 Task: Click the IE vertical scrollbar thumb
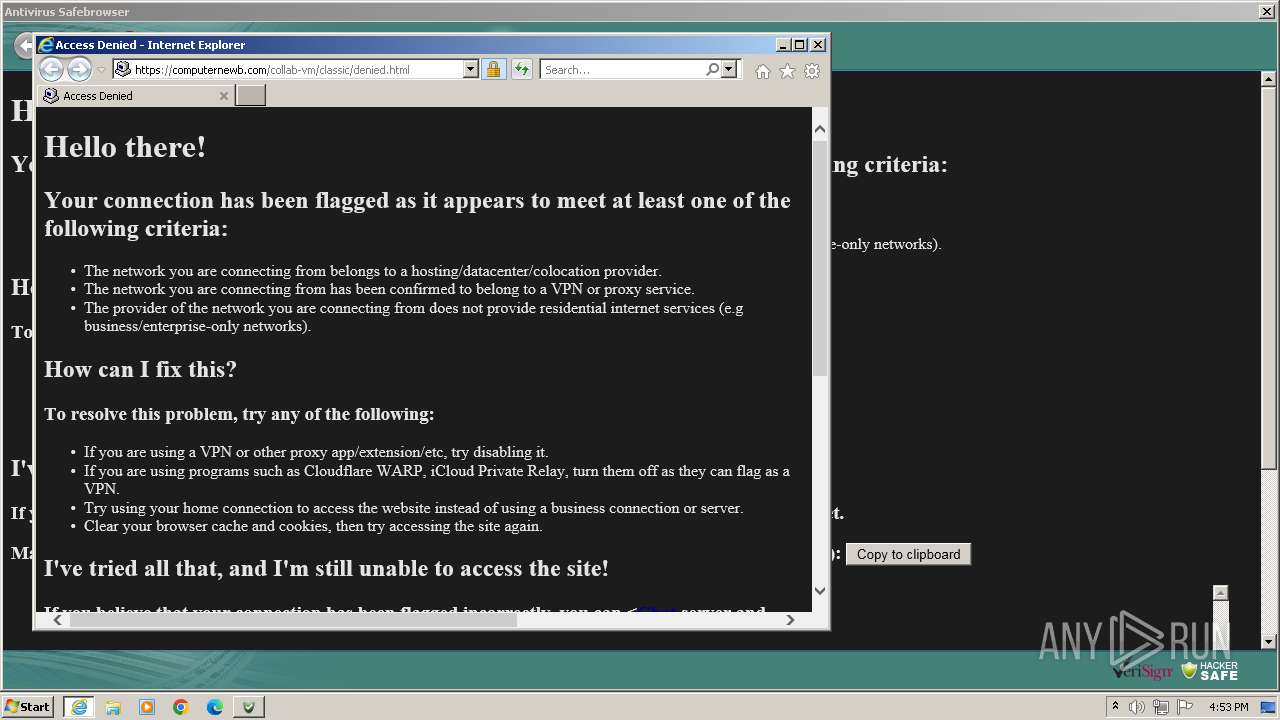(x=820, y=258)
